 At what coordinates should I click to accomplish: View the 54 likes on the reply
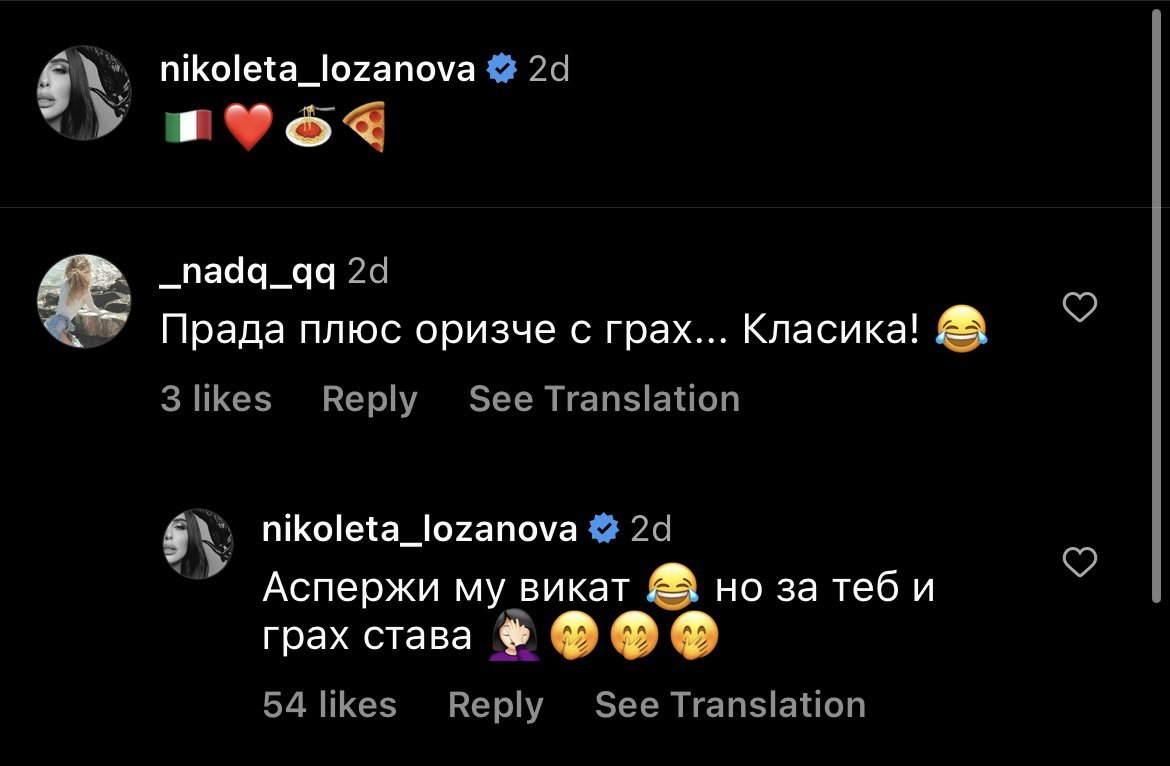coord(330,705)
